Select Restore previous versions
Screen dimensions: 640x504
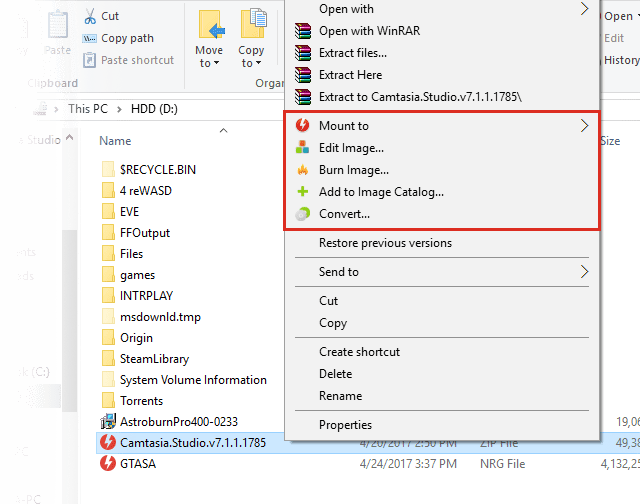point(442,243)
